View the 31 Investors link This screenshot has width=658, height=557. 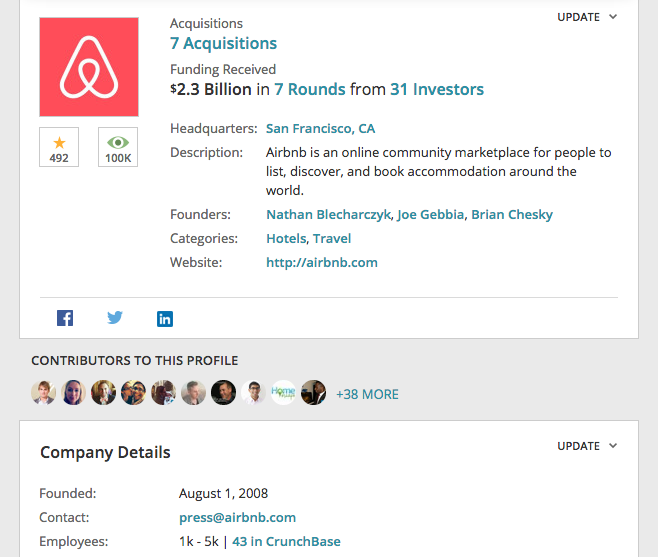(437, 89)
